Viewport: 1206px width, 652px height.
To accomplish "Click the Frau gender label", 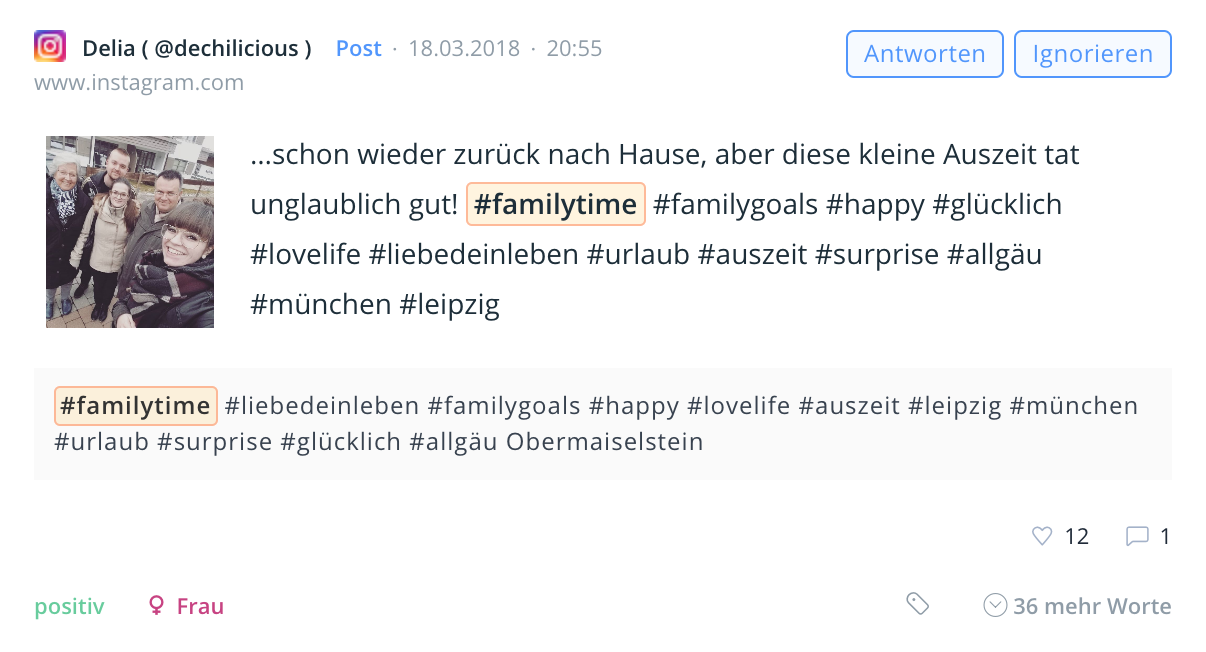I will coord(200,606).
